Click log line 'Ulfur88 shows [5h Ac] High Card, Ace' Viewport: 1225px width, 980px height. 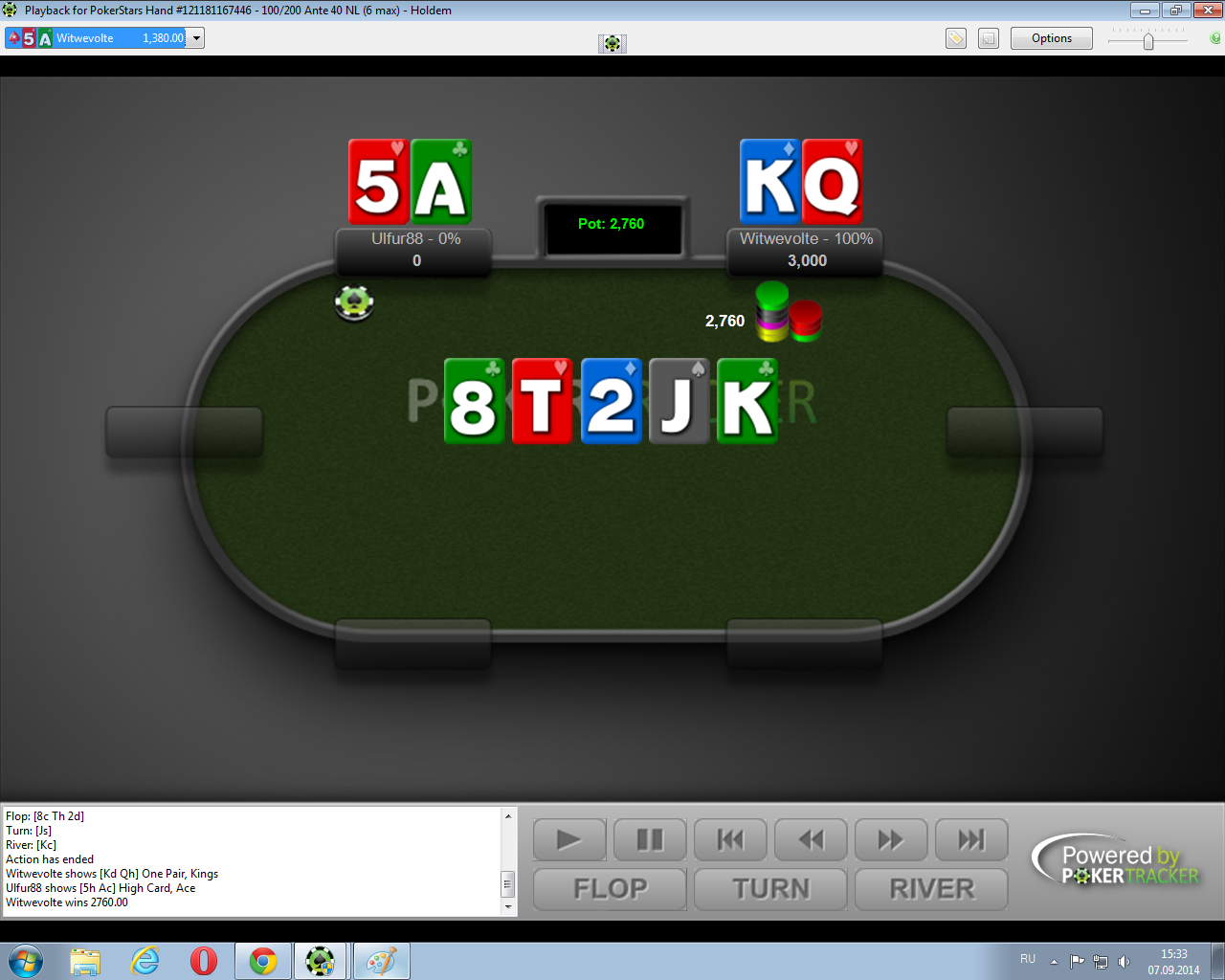click(x=100, y=888)
